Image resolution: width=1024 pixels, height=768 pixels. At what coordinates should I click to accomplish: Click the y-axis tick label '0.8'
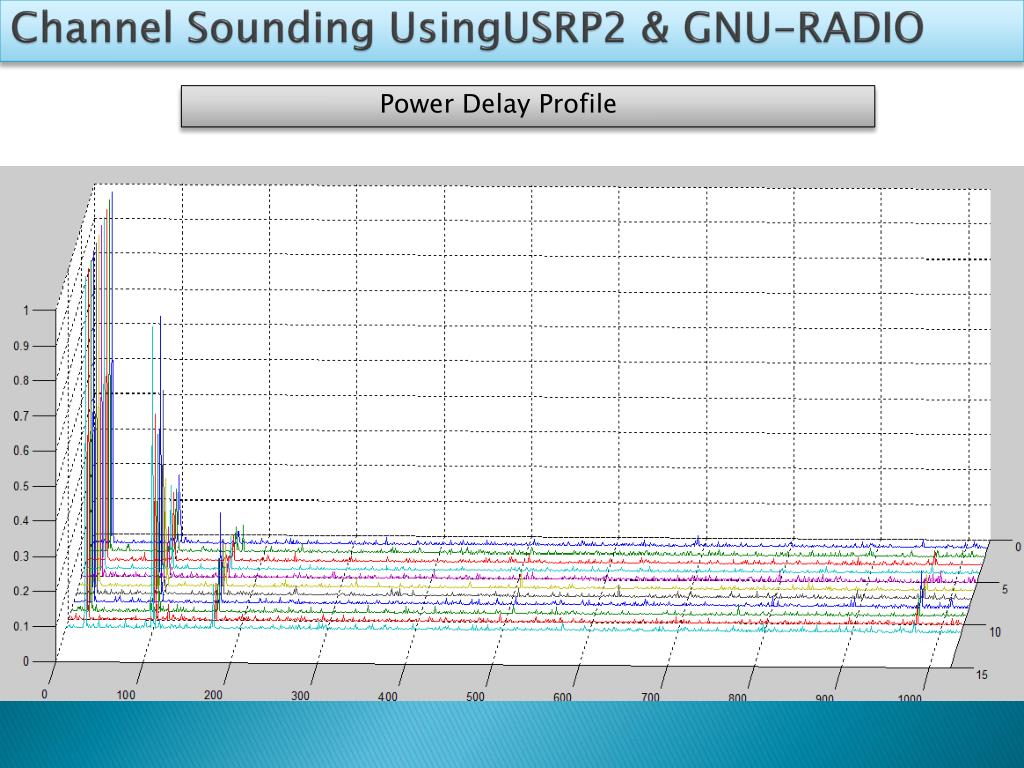point(22,380)
